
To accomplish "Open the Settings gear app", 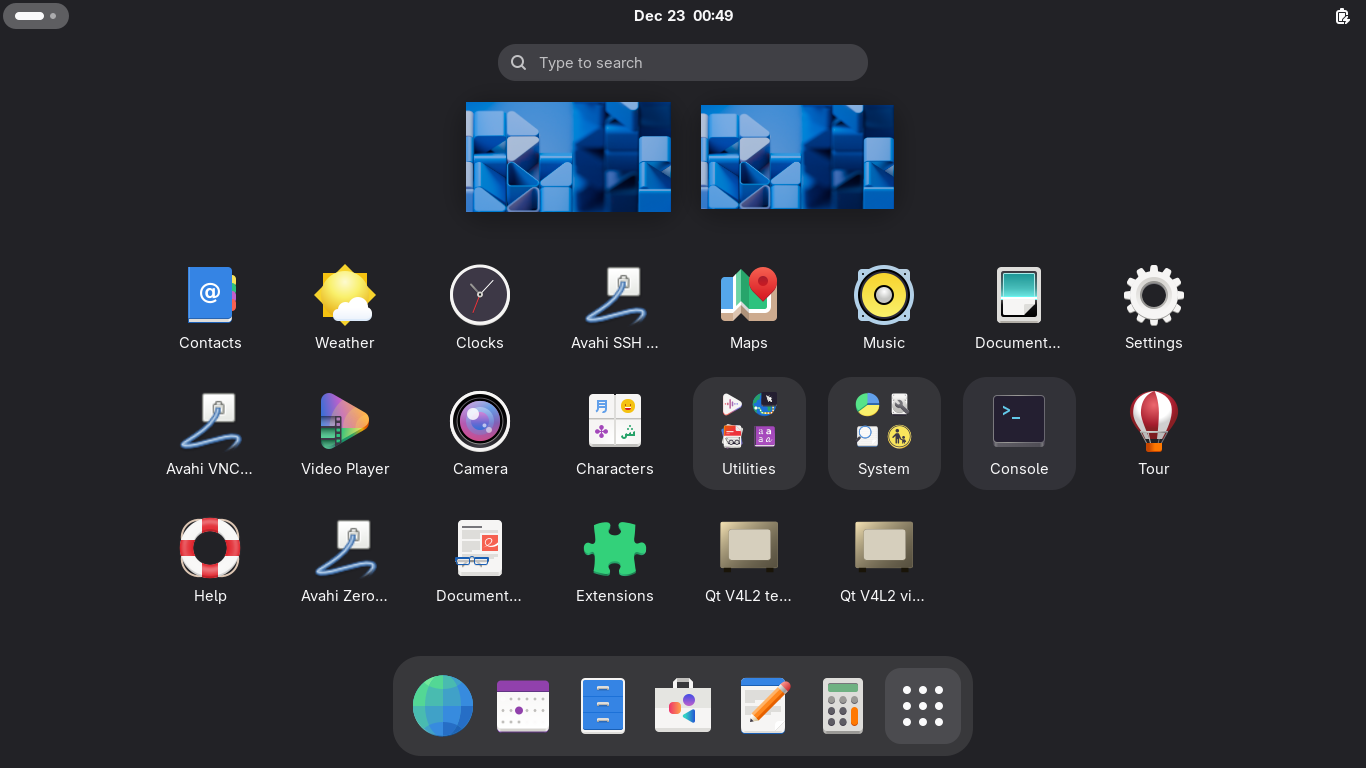I will [1153, 296].
